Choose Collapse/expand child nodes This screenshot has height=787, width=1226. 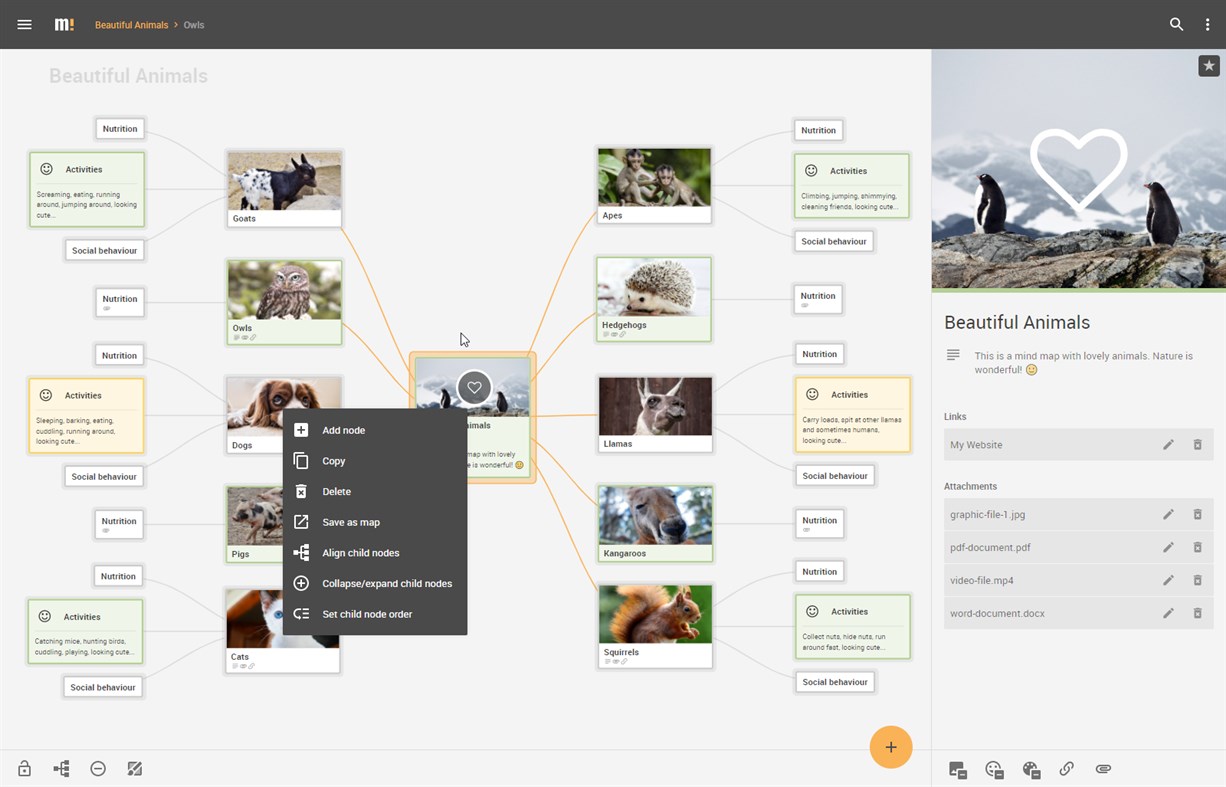(387, 583)
